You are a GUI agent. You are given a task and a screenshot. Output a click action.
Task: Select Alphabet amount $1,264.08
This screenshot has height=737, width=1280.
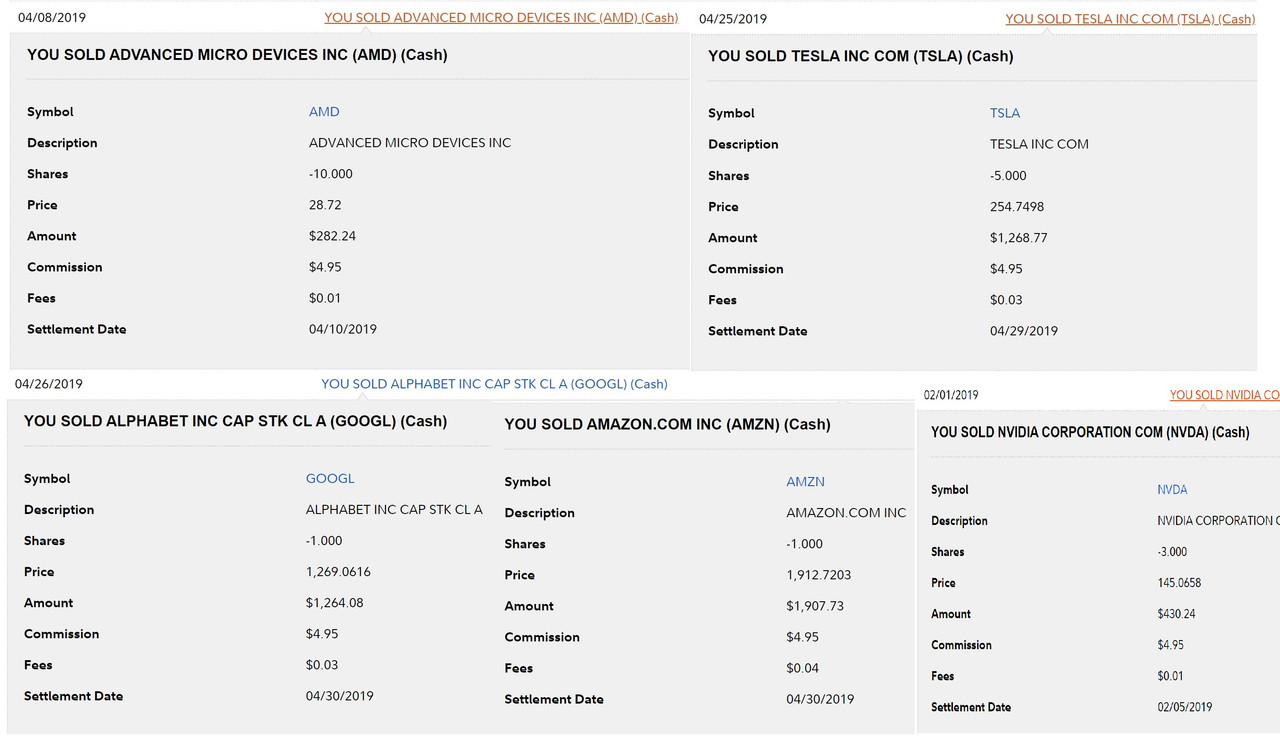coord(335,603)
